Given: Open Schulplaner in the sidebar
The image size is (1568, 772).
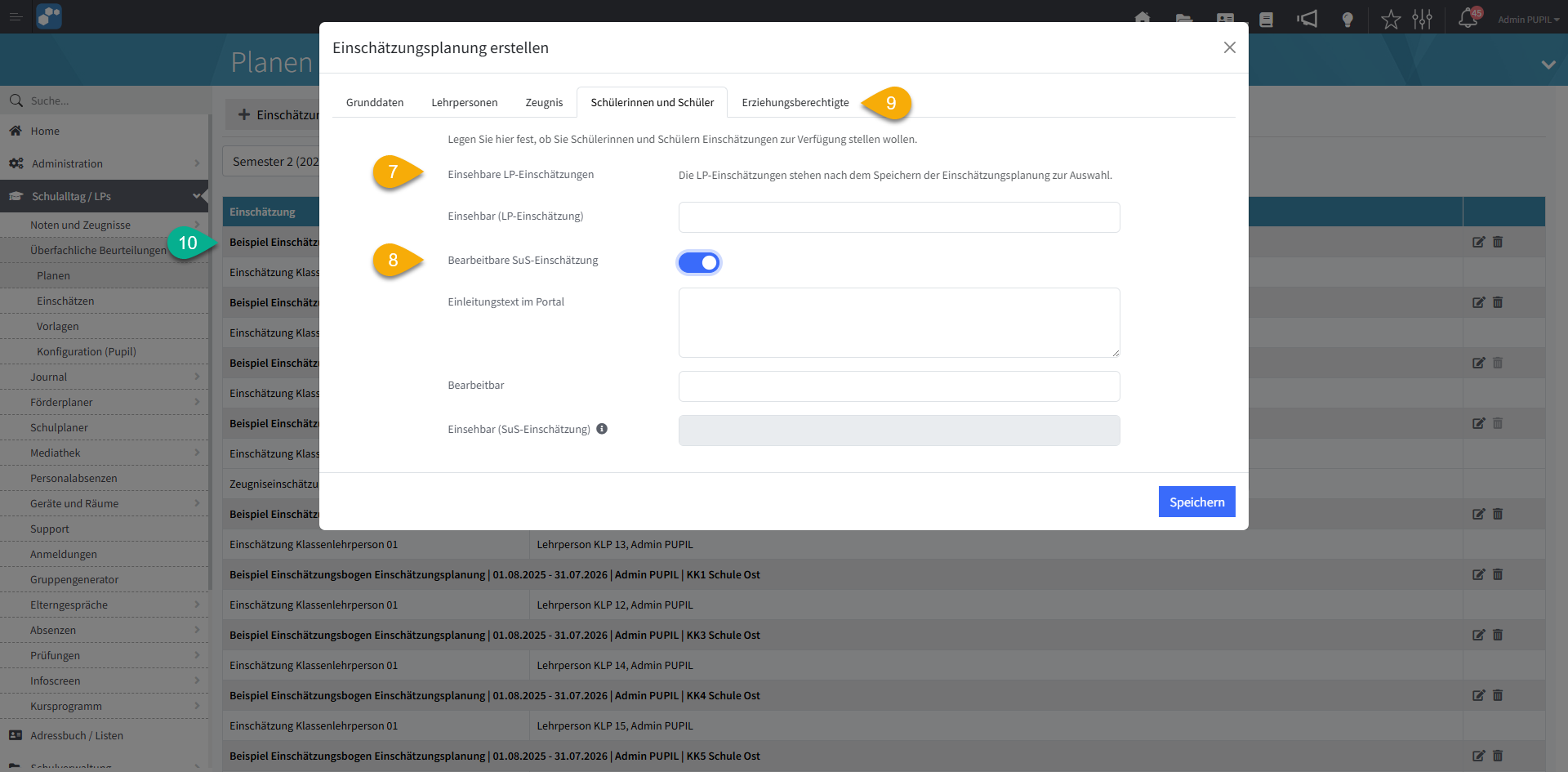Looking at the screenshot, I should [x=59, y=427].
